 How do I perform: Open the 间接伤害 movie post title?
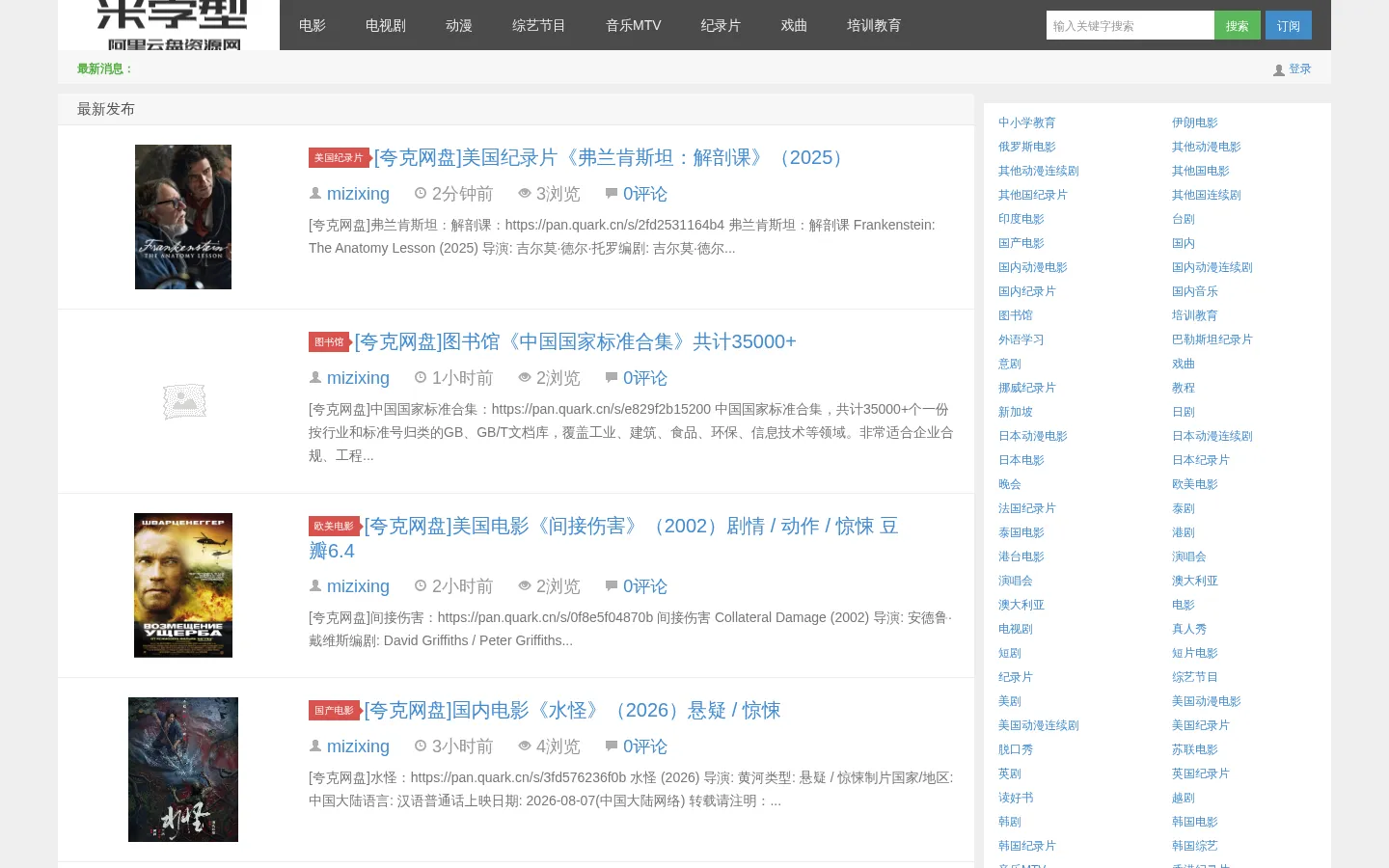click(604, 538)
